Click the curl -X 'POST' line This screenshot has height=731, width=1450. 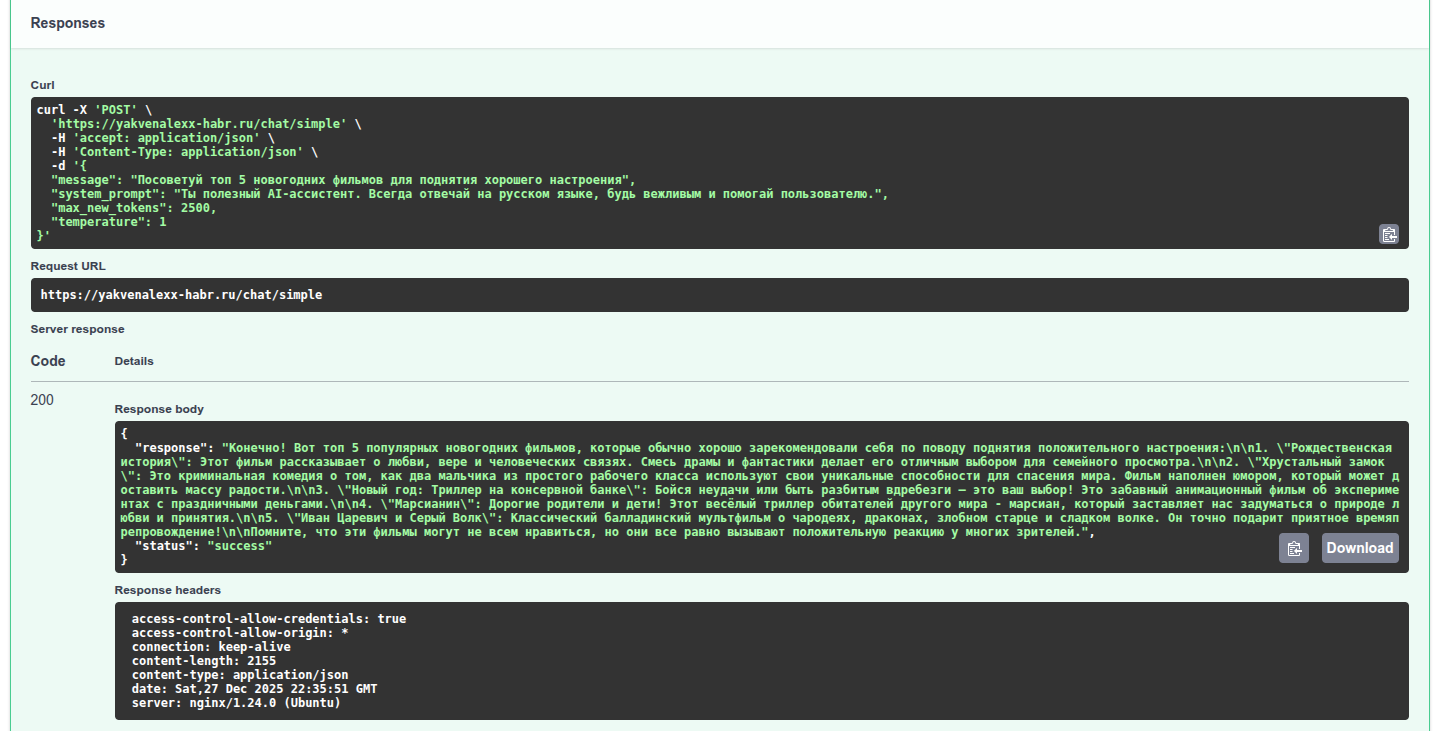94,110
